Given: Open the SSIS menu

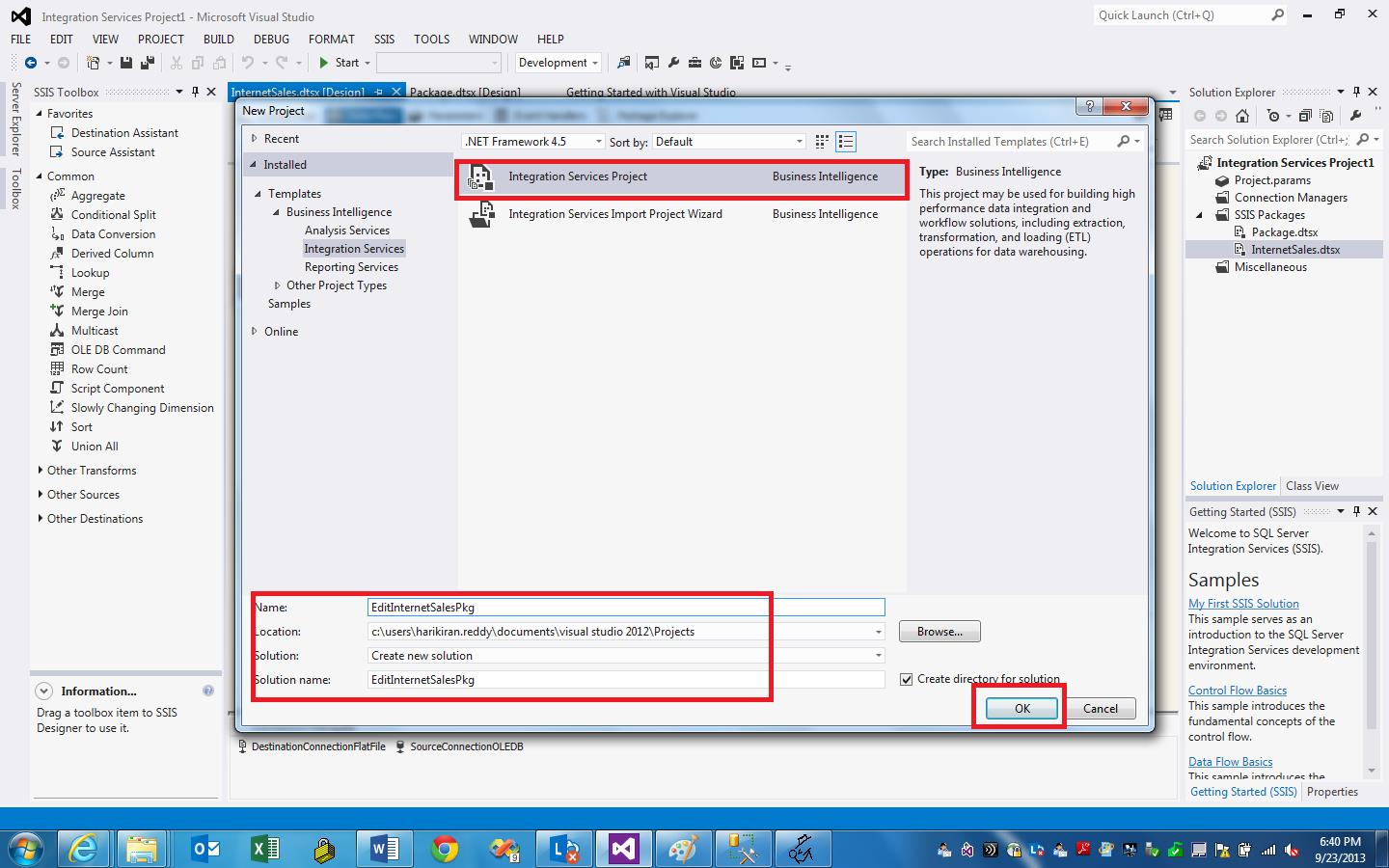Looking at the screenshot, I should click(384, 40).
